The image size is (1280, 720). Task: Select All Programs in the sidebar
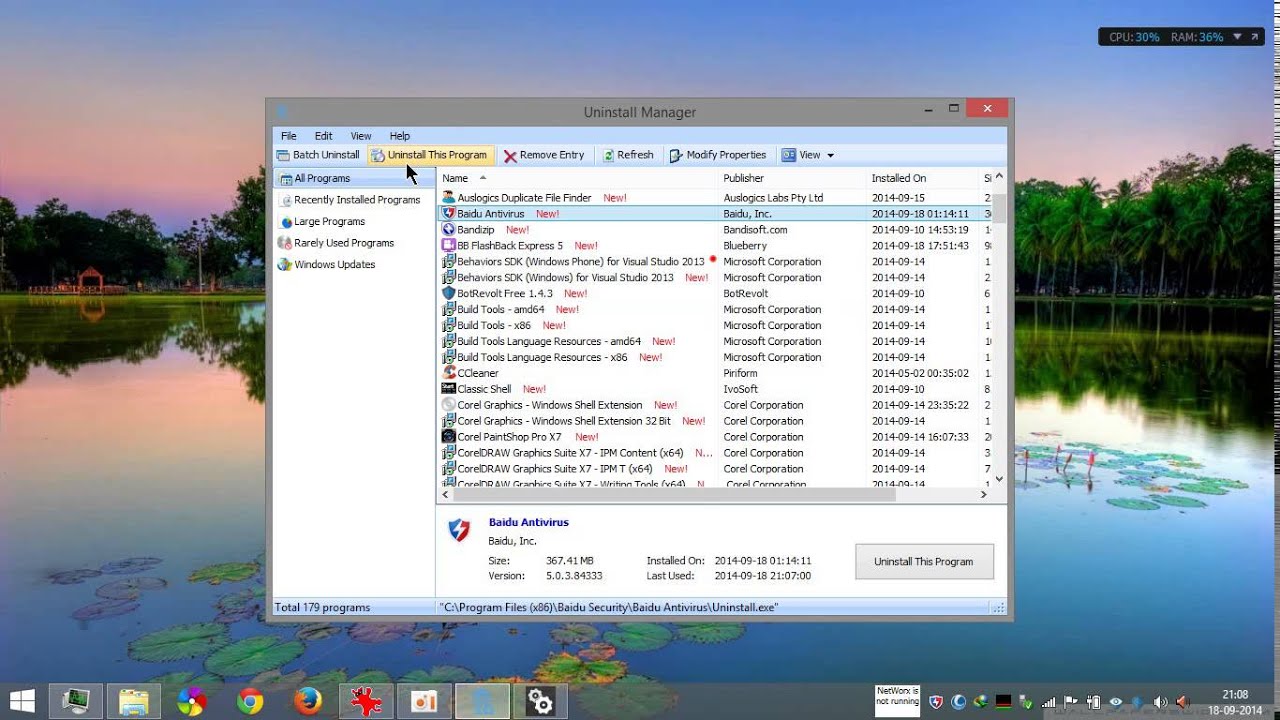(354, 178)
